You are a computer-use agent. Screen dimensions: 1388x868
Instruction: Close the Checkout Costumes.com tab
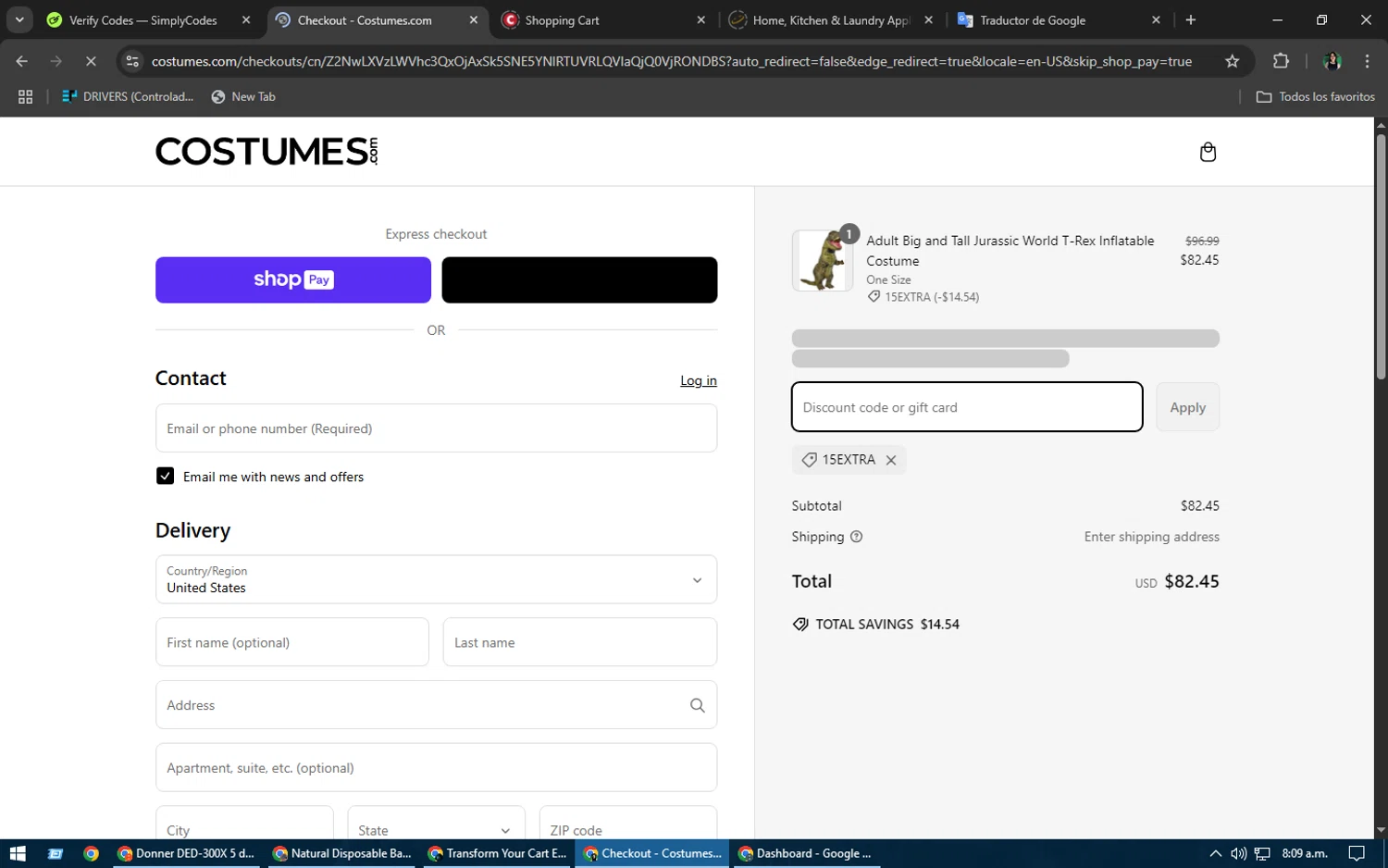474,19
